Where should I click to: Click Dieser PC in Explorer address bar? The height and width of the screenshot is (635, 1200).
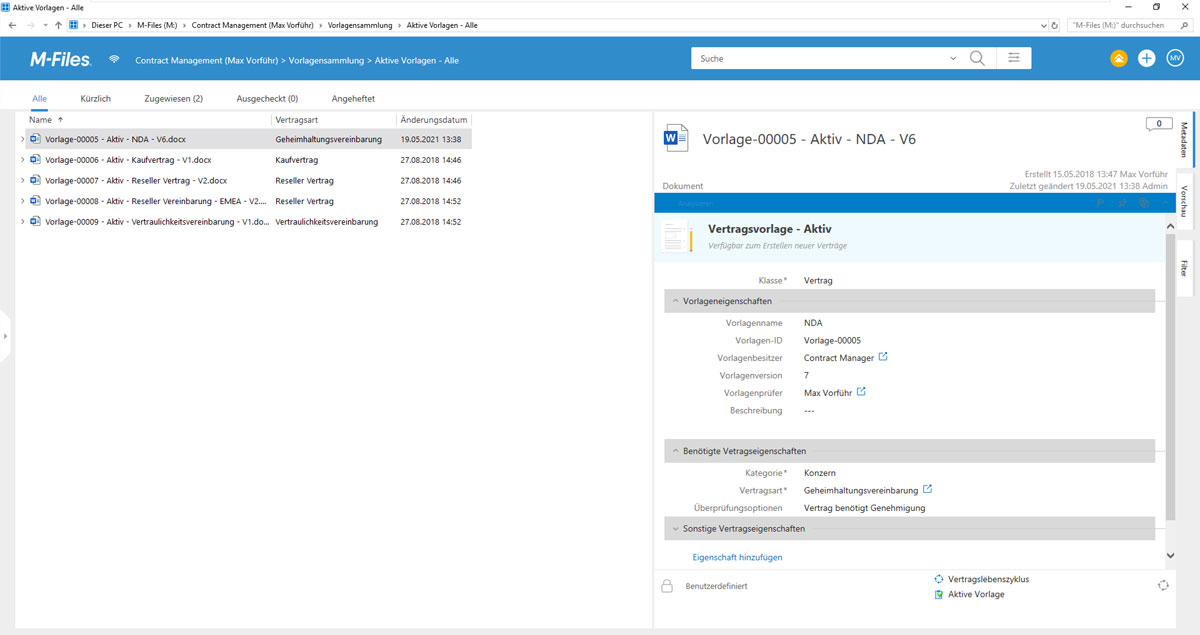[107, 24]
